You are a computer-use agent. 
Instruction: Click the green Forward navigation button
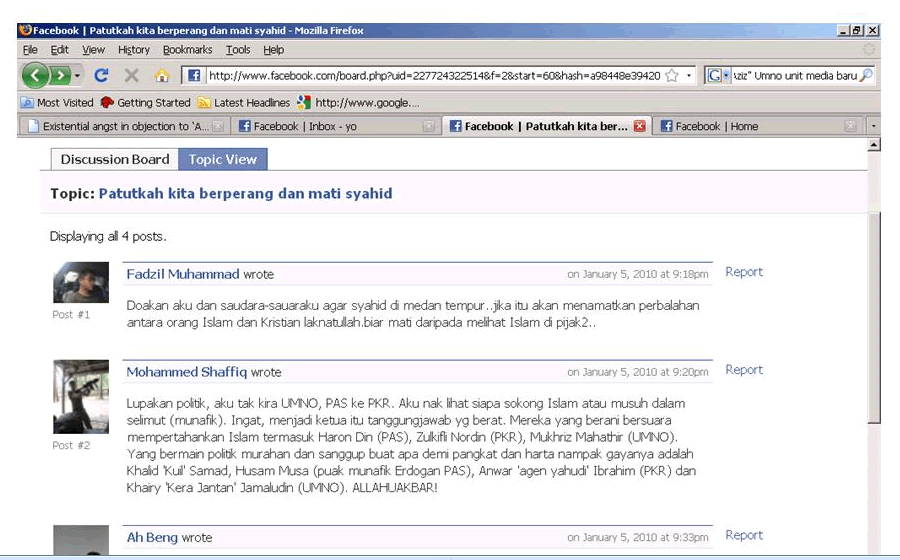pyautogui.click(x=60, y=75)
